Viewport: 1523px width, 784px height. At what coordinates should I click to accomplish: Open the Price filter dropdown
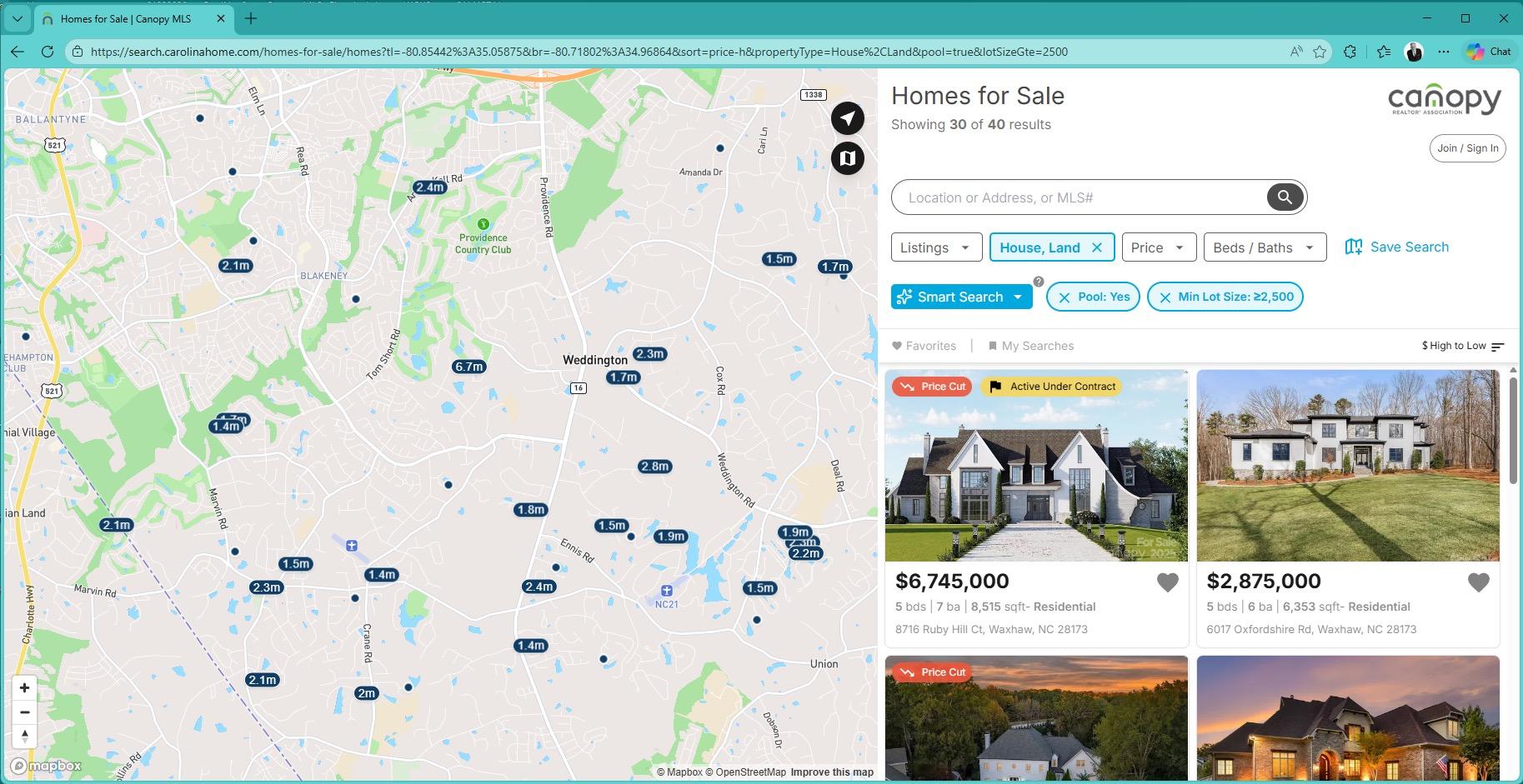click(x=1159, y=247)
